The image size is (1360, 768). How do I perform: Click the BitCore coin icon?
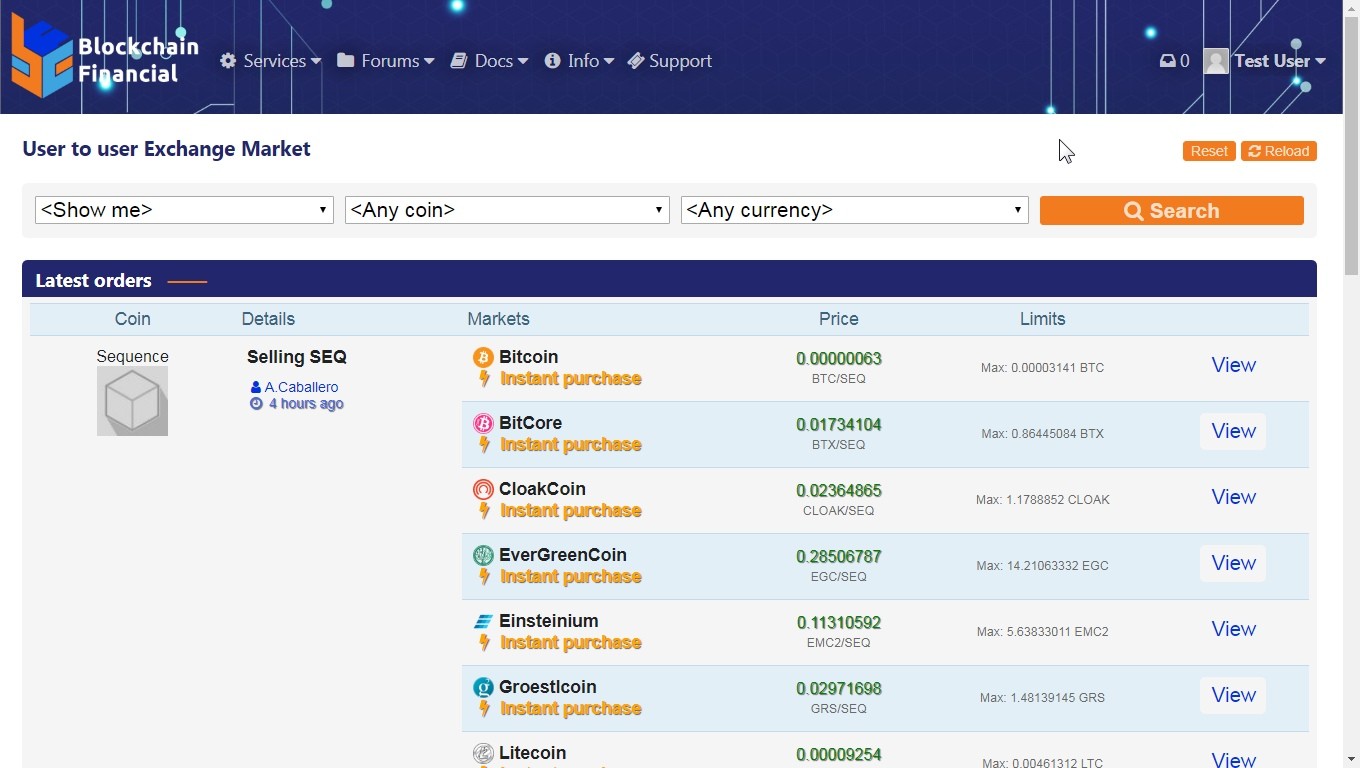coord(483,424)
